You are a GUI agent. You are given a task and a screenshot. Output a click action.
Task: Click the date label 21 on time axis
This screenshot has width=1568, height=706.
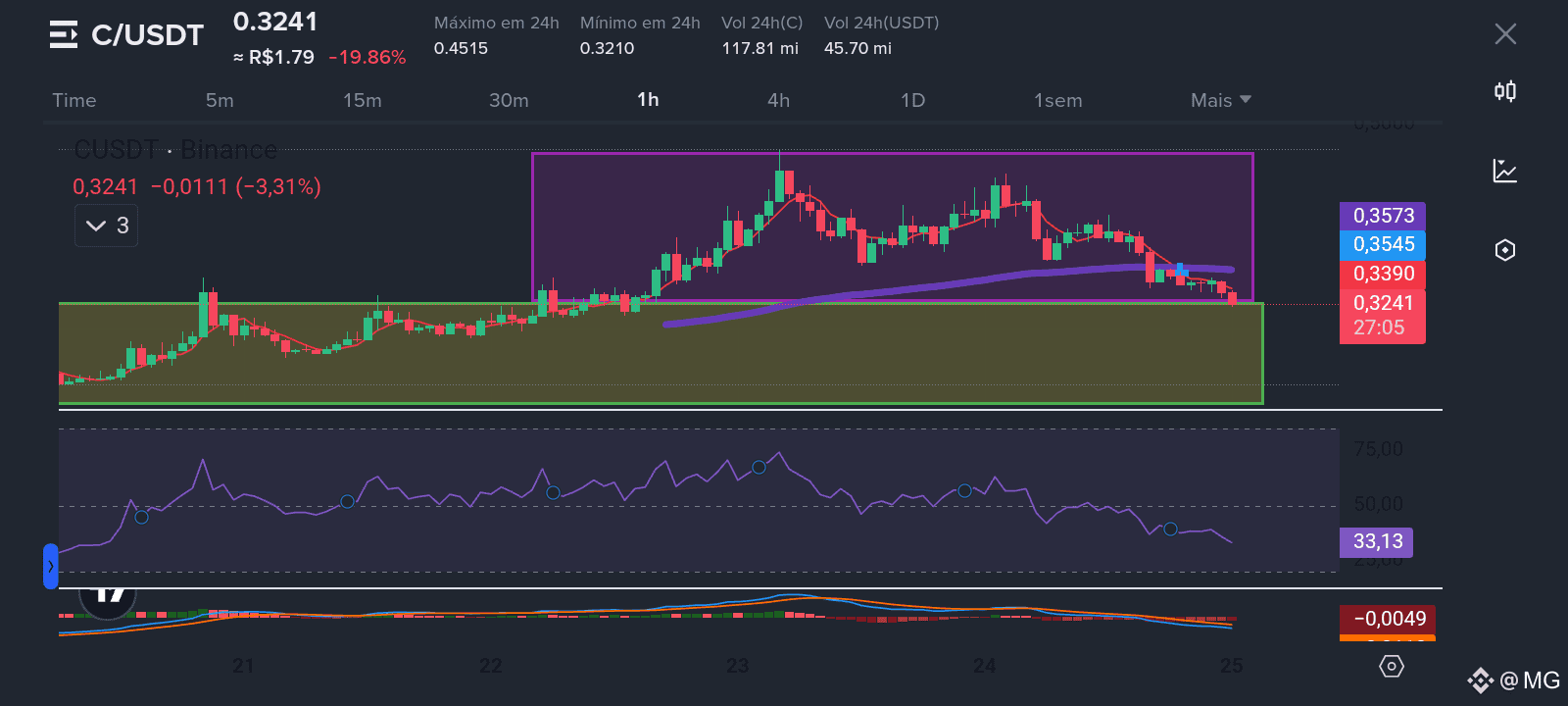[243, 666]
